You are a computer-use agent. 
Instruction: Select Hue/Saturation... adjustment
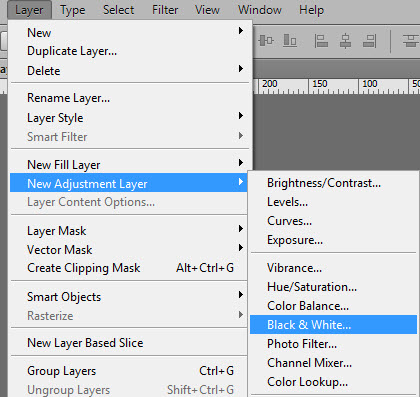pyautogui.click(x=333, y=287)
